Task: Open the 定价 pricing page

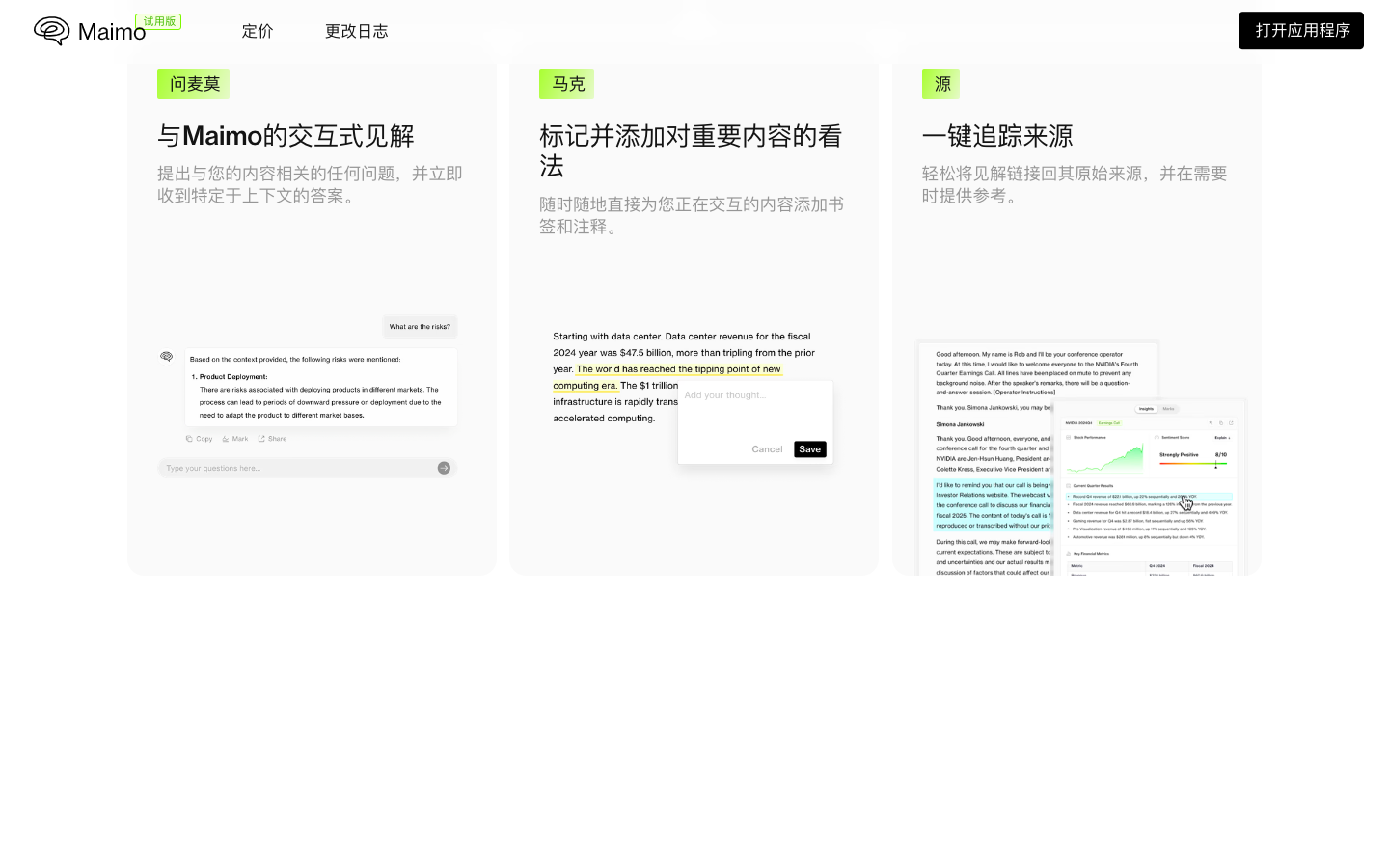Action: 258,31
